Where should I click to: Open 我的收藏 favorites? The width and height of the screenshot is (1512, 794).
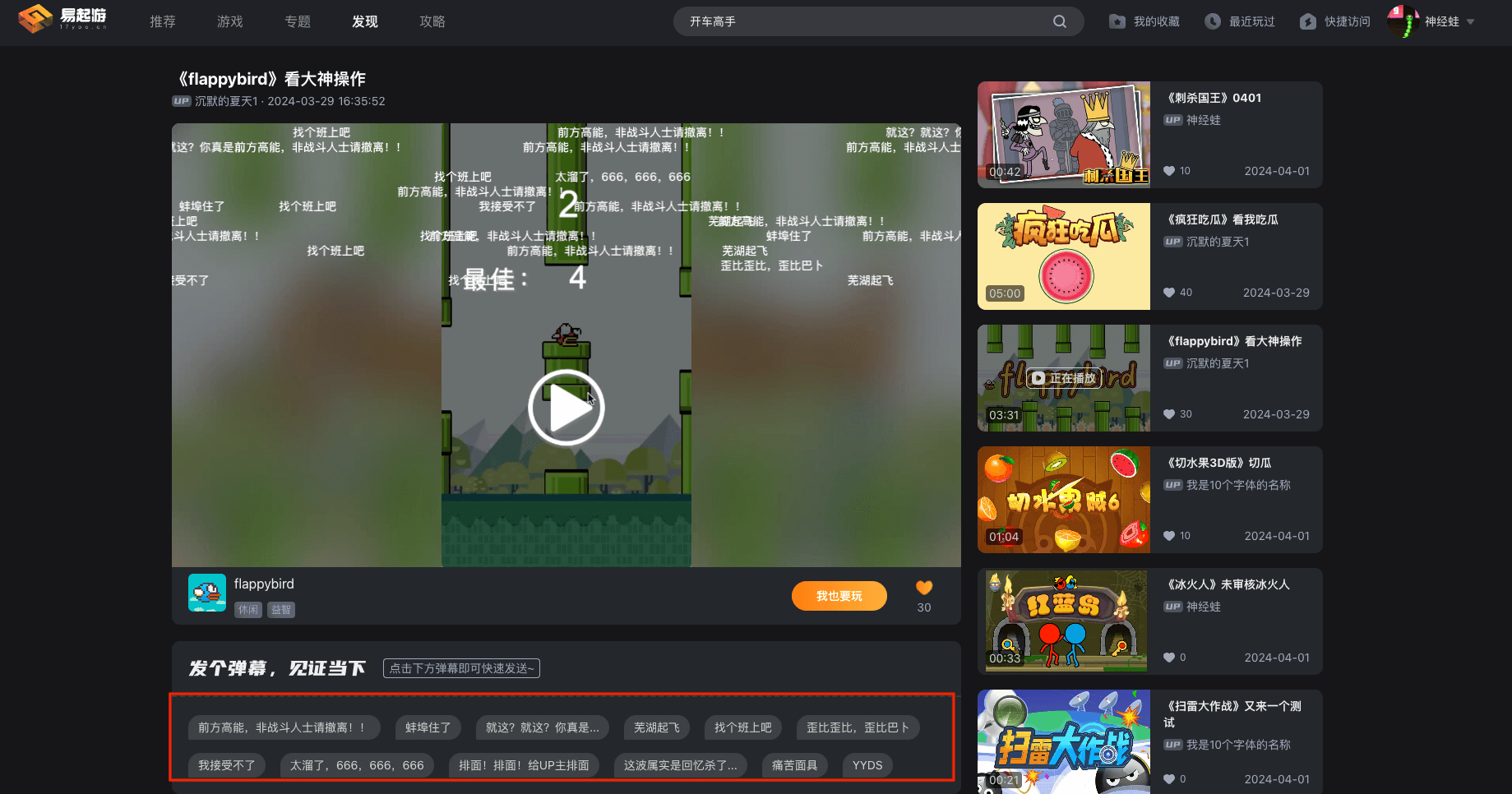[1144, 21]
